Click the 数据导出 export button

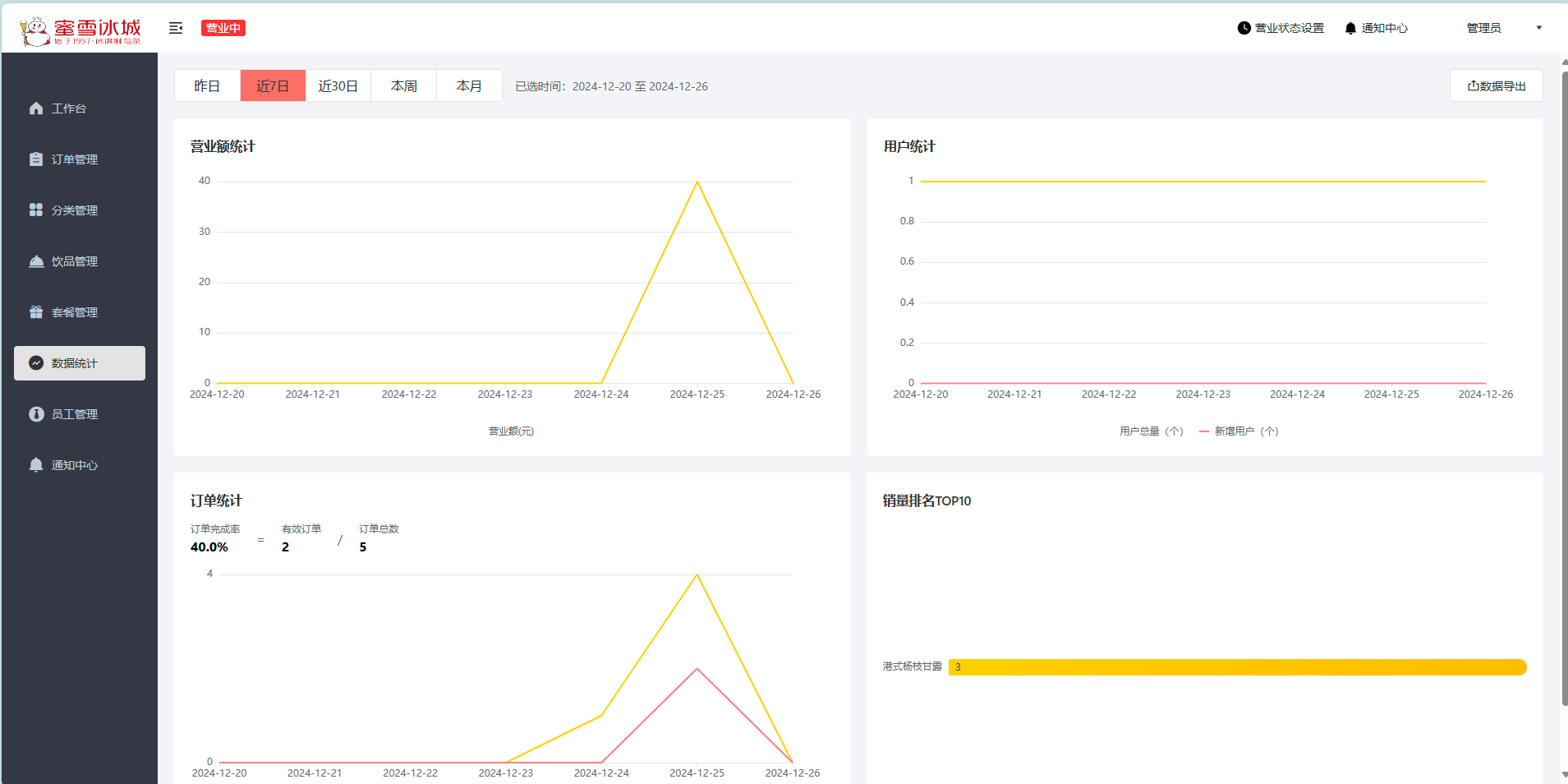(1496, 86)
